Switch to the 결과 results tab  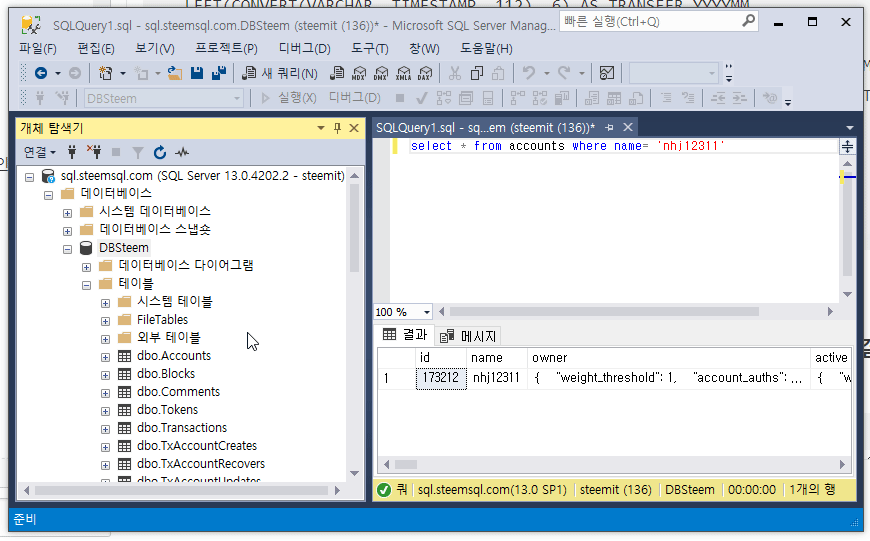pyautogui.click(x=405, y=335)
